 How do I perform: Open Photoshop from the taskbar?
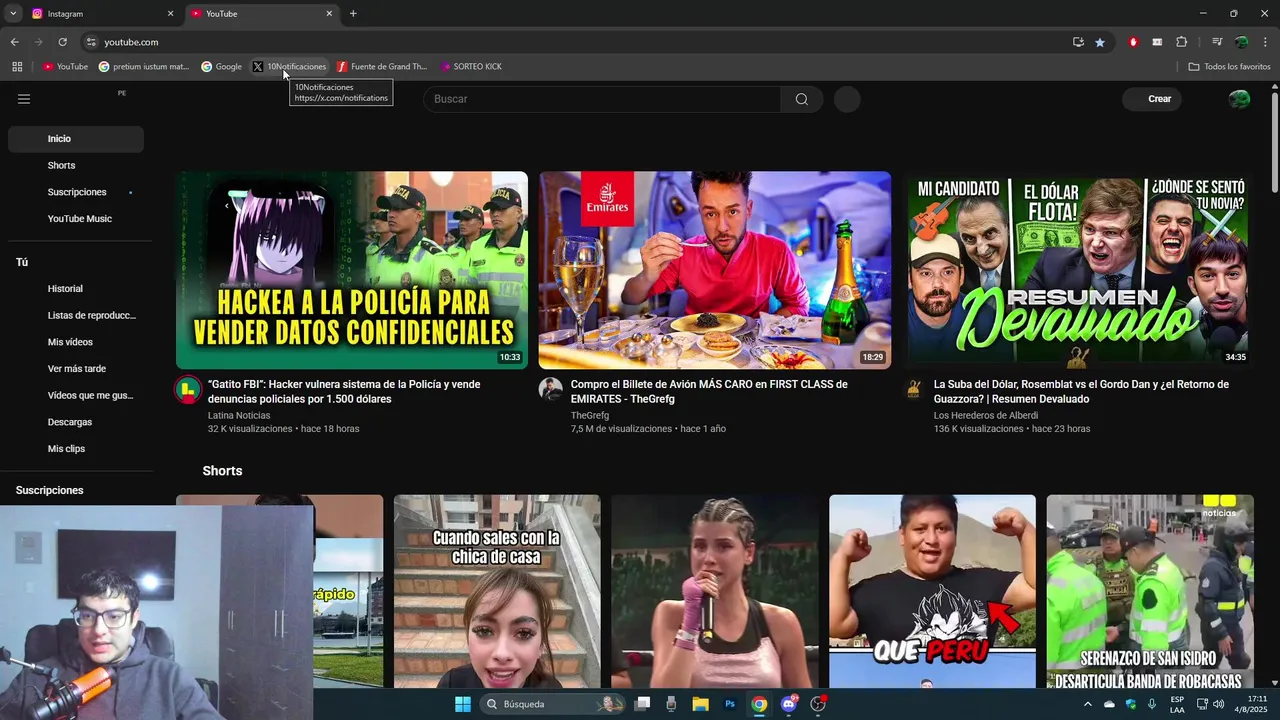click(x=730, y=704)
